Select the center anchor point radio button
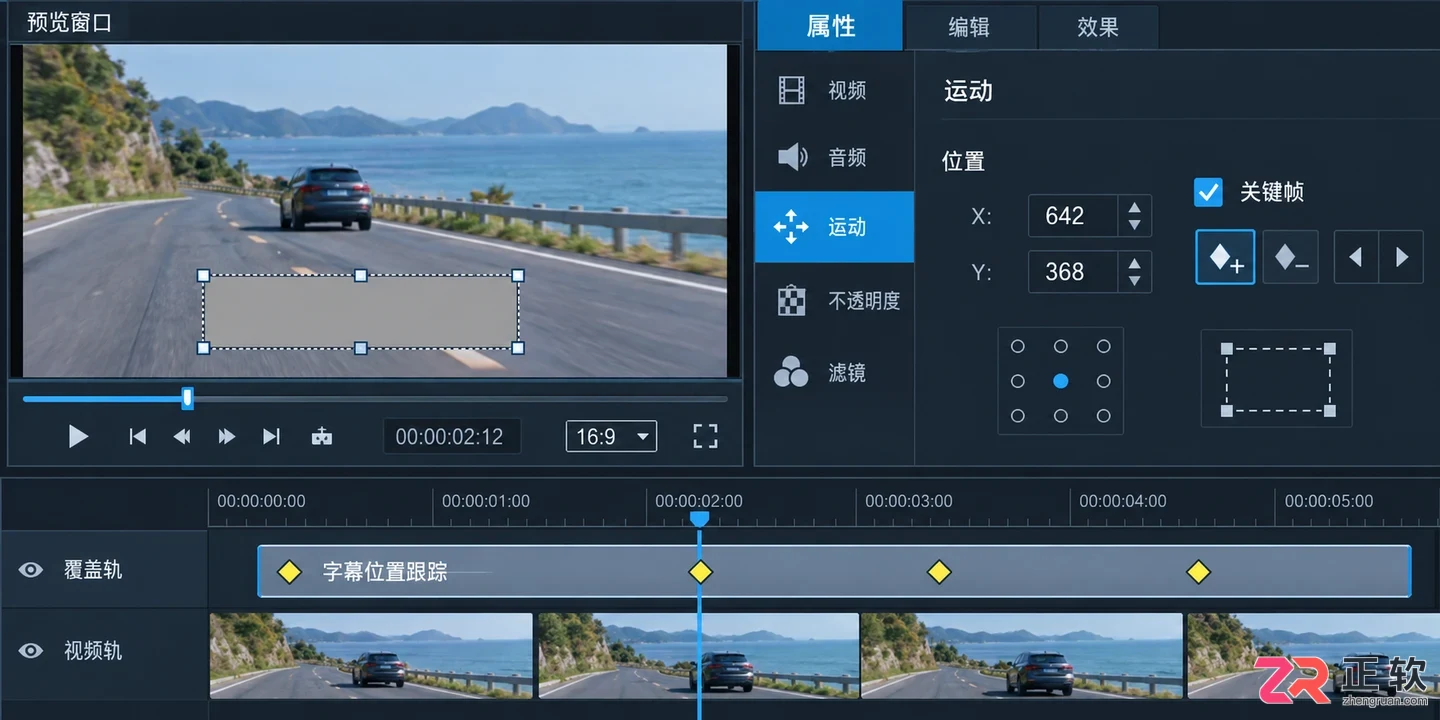 1061,381
